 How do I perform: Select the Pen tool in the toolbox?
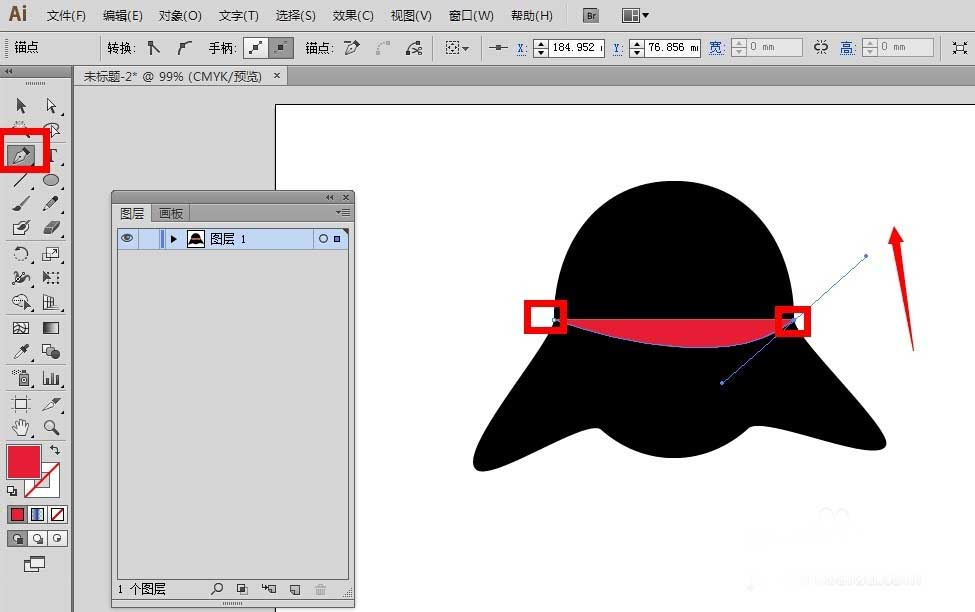pos(21,155)
